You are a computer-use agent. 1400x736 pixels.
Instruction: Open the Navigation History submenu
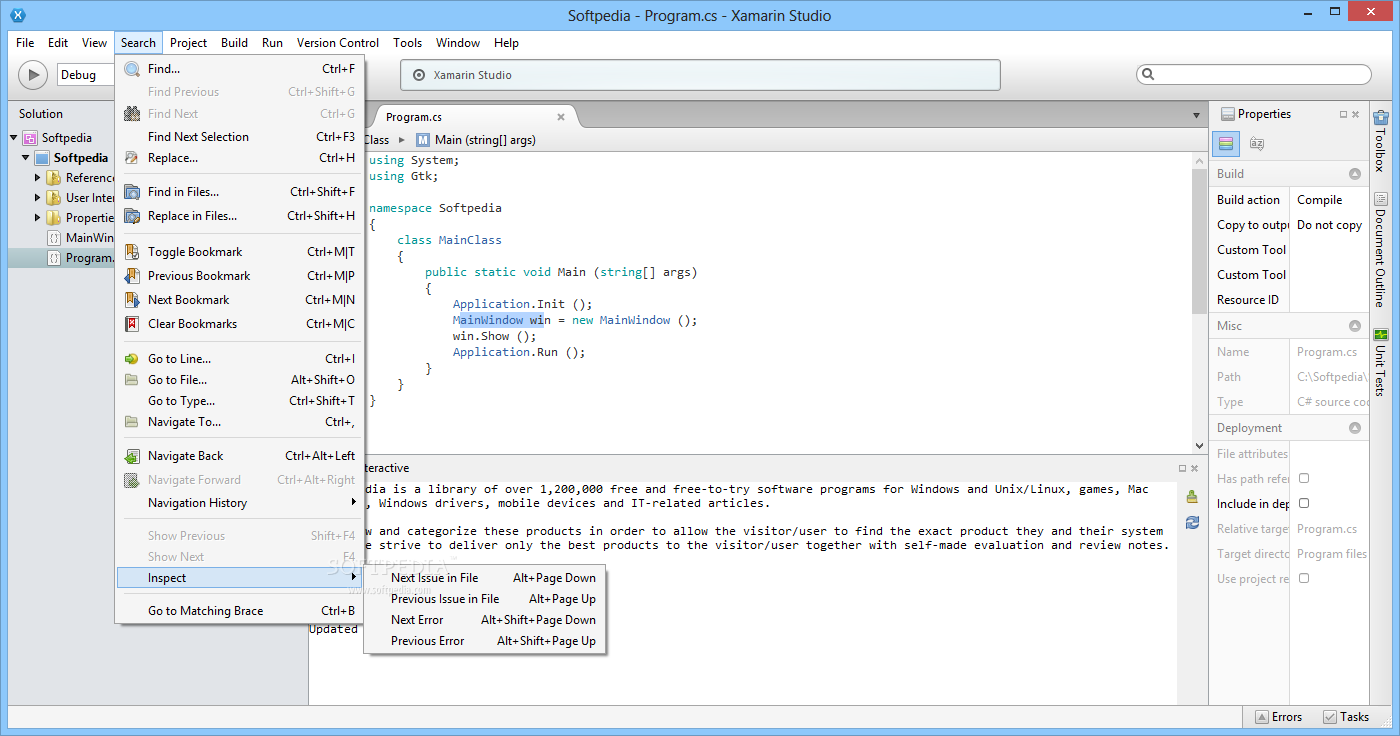(239, 503)
